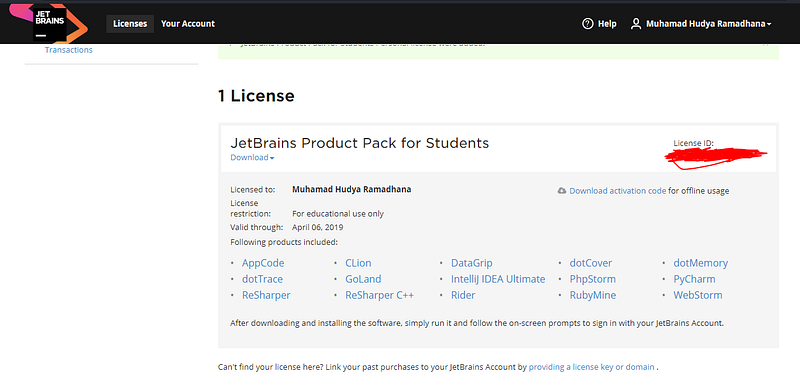Open the PhpStorm product link
The width and height of the screenshot is (800, 381).
point(593,280)
